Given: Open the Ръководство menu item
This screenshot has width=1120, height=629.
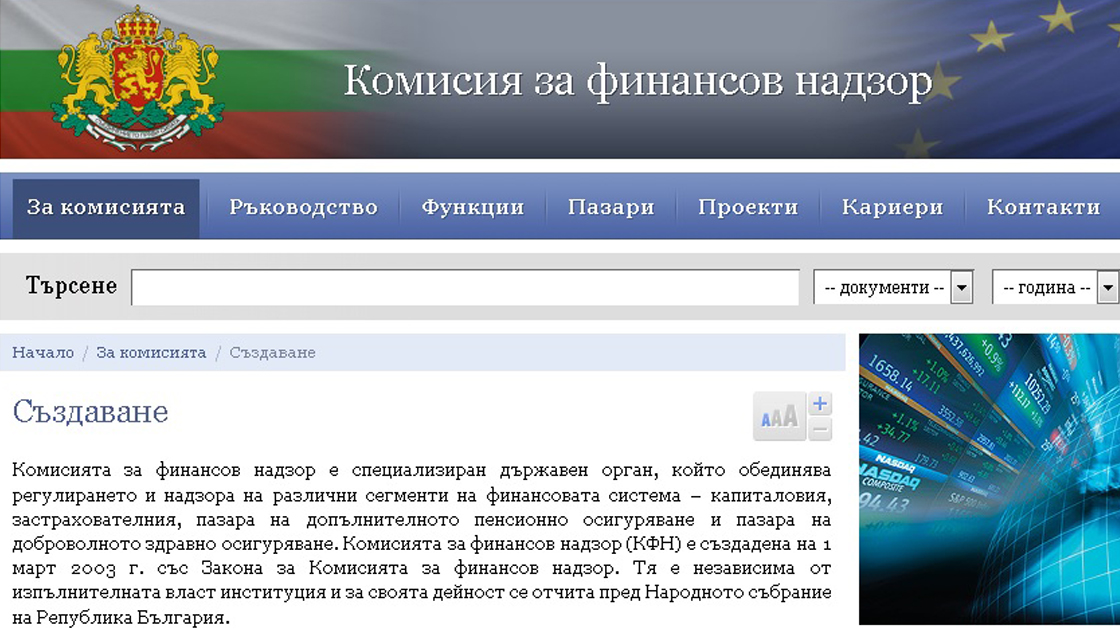Looking at the screenshot, I should click(x=303, y=208).
